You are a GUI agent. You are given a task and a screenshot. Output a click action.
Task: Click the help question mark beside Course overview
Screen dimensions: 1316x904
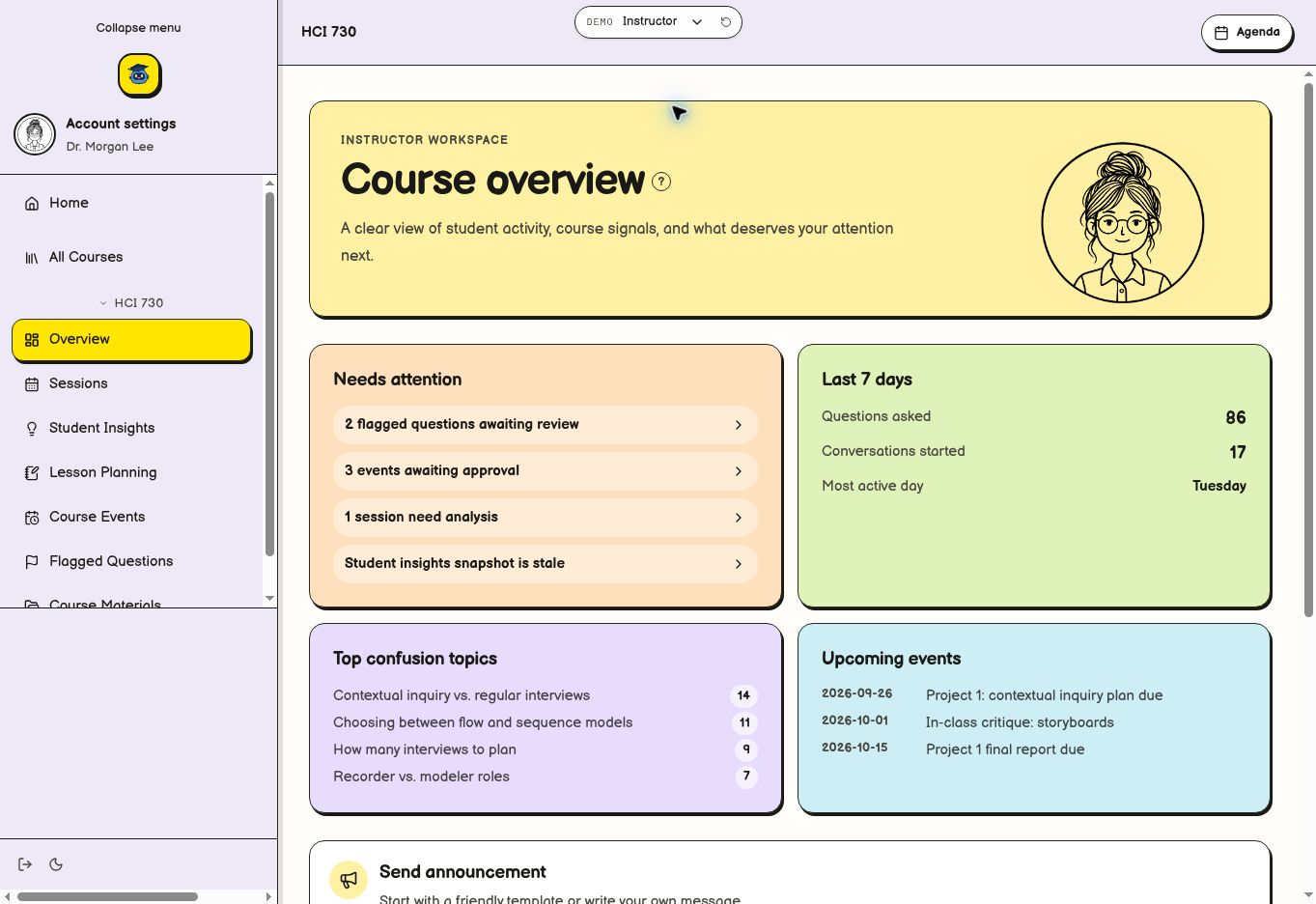661,182
